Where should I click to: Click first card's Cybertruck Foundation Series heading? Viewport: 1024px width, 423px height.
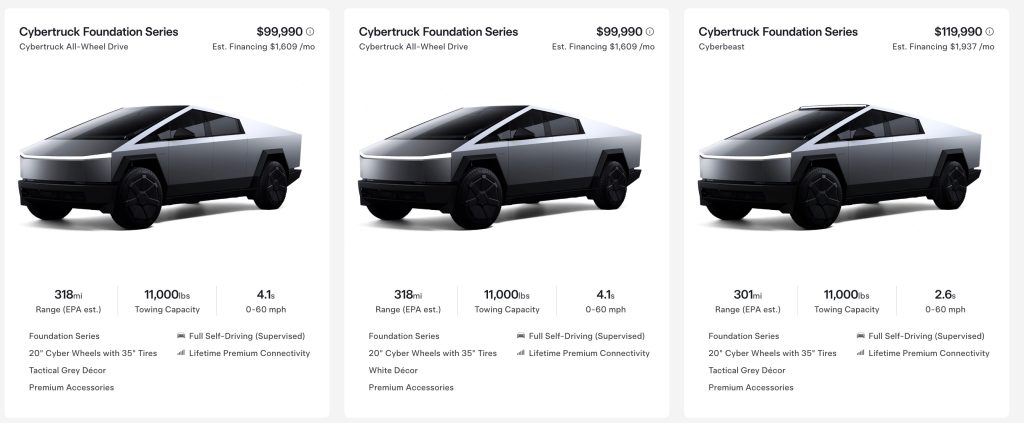tap(99, 31)
